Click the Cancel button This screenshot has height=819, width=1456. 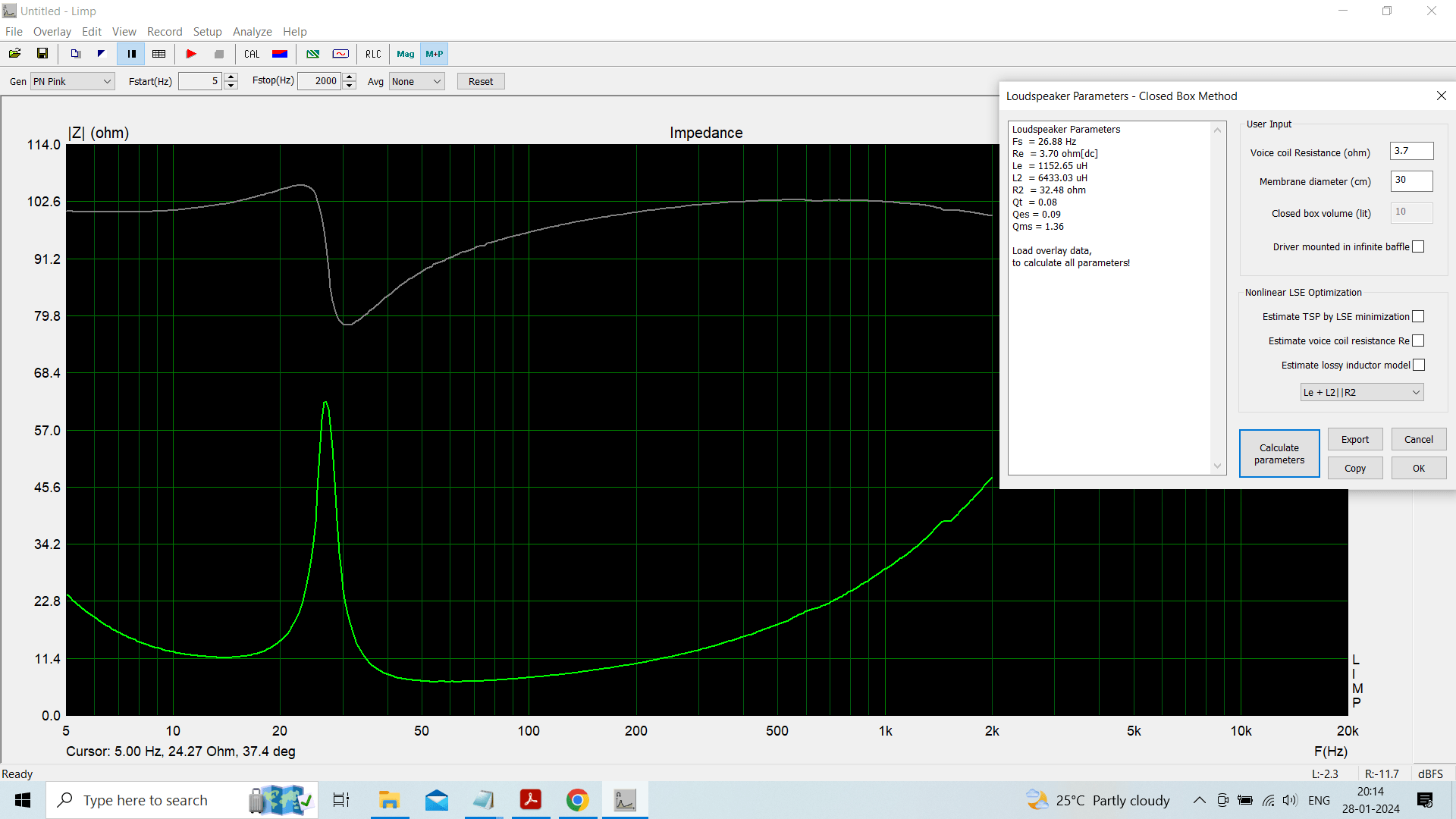1419,439
